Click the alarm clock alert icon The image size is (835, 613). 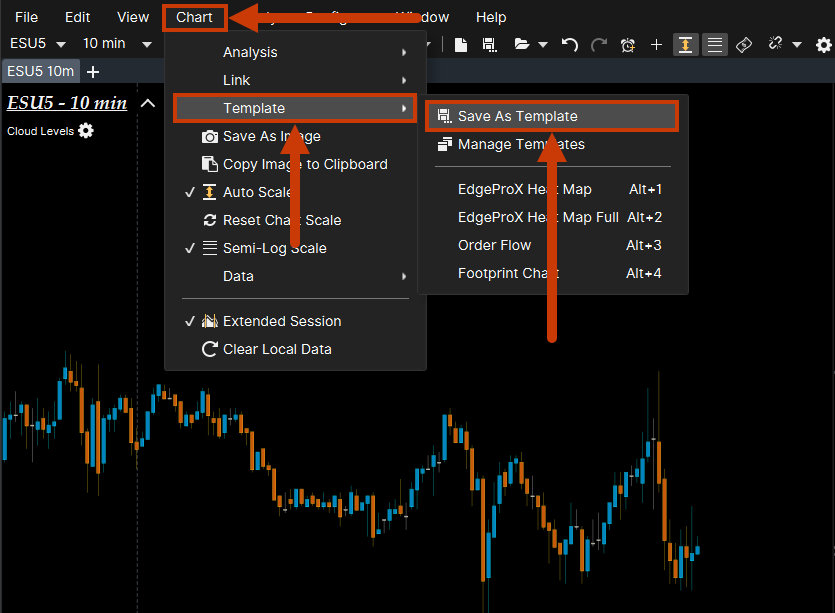click(628, 45)
